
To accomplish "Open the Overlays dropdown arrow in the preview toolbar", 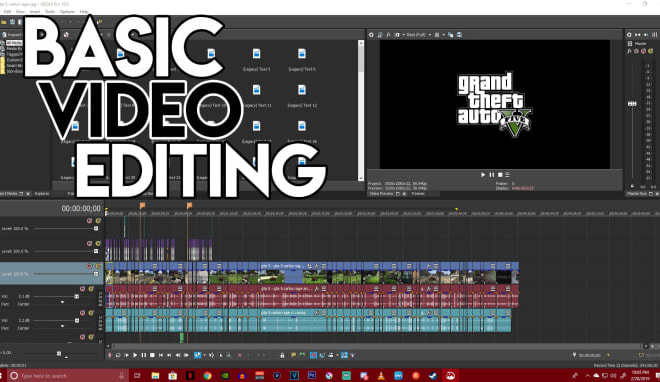I will click(x=444, y=35).
